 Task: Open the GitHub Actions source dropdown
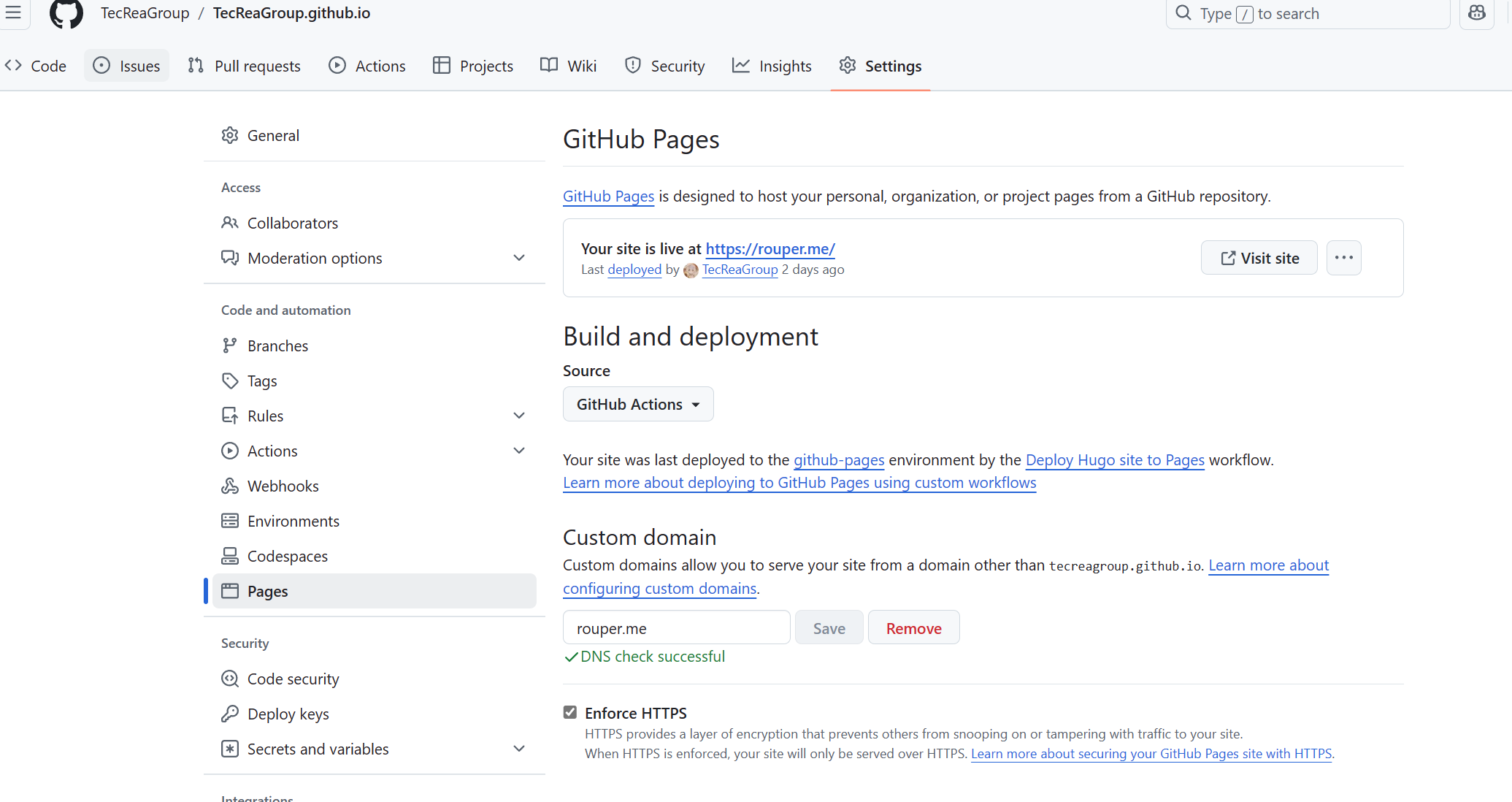637,403
